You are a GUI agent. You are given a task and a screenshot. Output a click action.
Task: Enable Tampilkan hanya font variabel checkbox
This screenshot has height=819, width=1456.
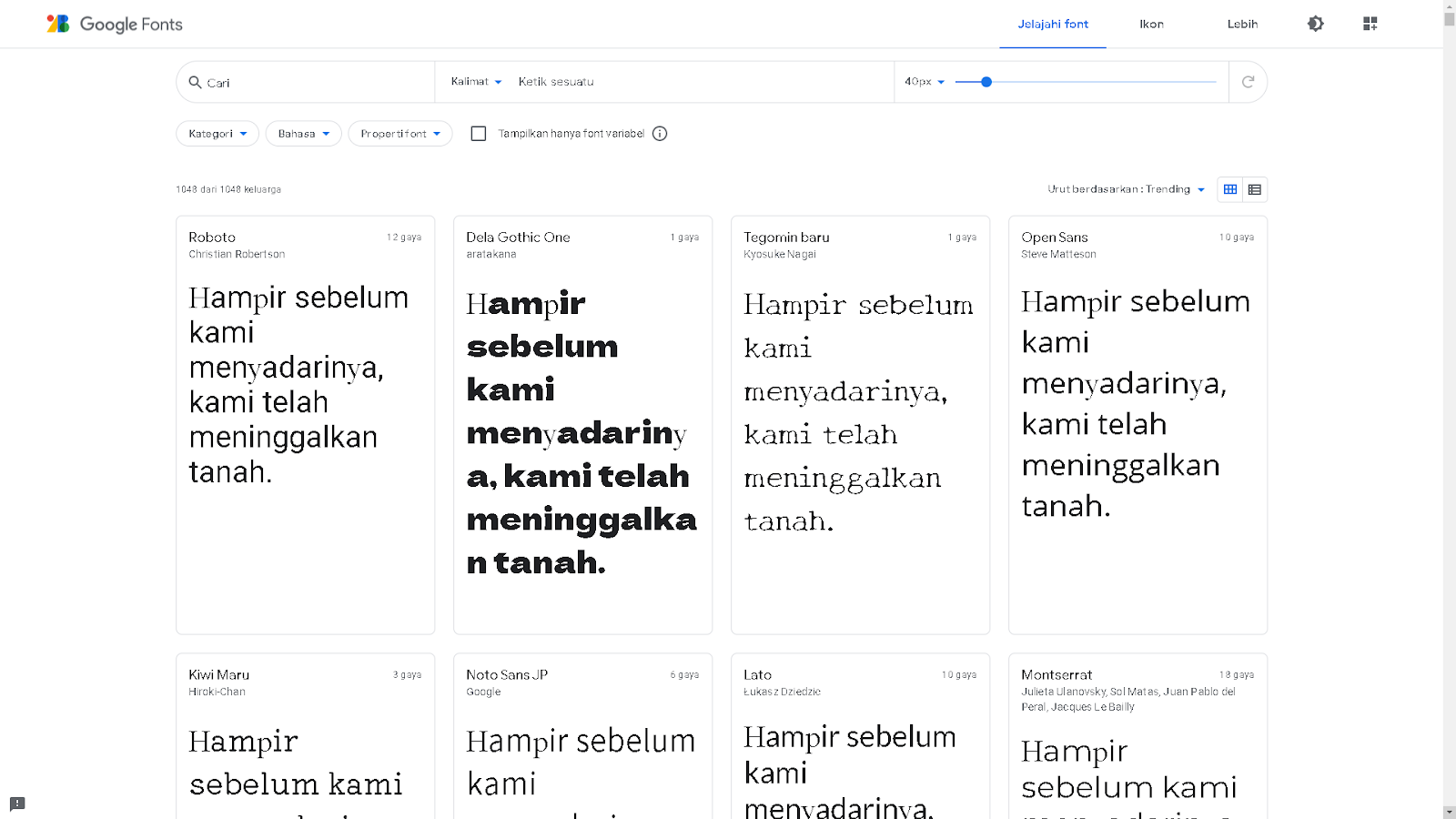(479, 134)
